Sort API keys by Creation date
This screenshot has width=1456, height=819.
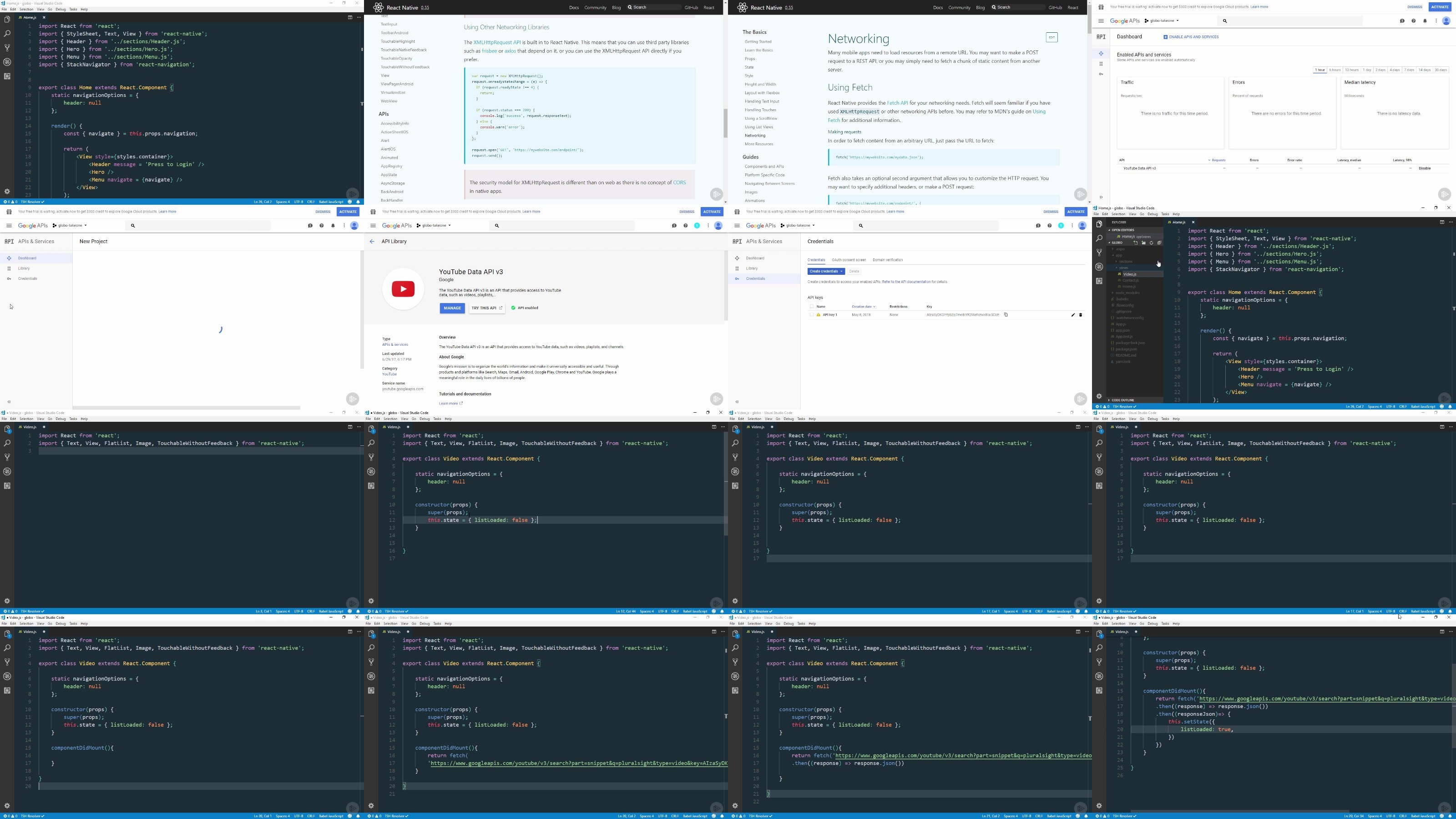(864, 306)
